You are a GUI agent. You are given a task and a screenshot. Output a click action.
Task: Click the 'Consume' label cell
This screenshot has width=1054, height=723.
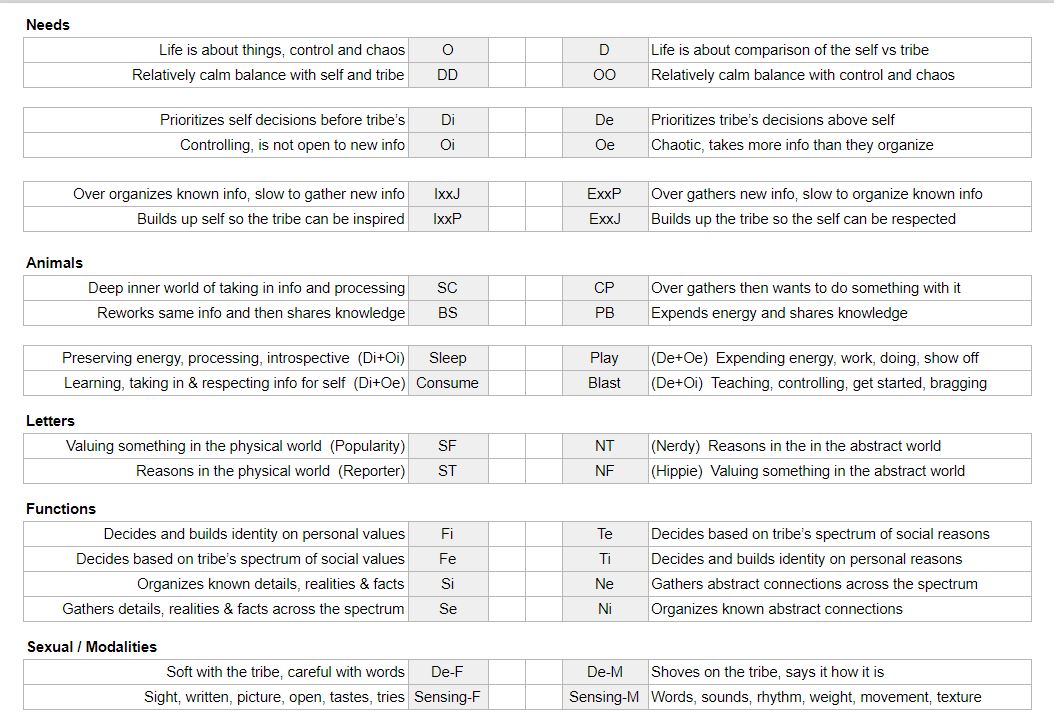click(x=448, y=383)
